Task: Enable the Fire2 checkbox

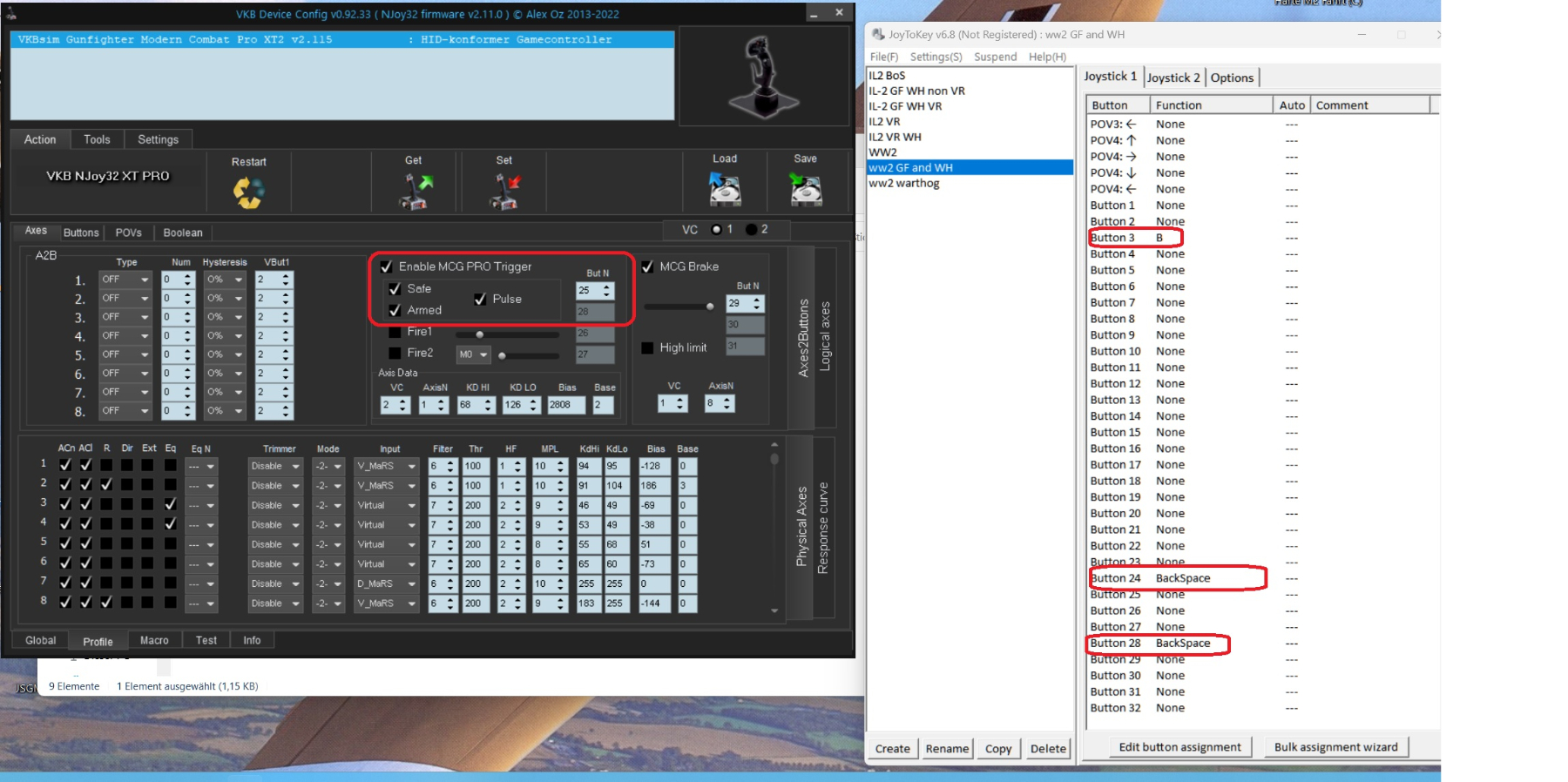Action: click(395, 353)
